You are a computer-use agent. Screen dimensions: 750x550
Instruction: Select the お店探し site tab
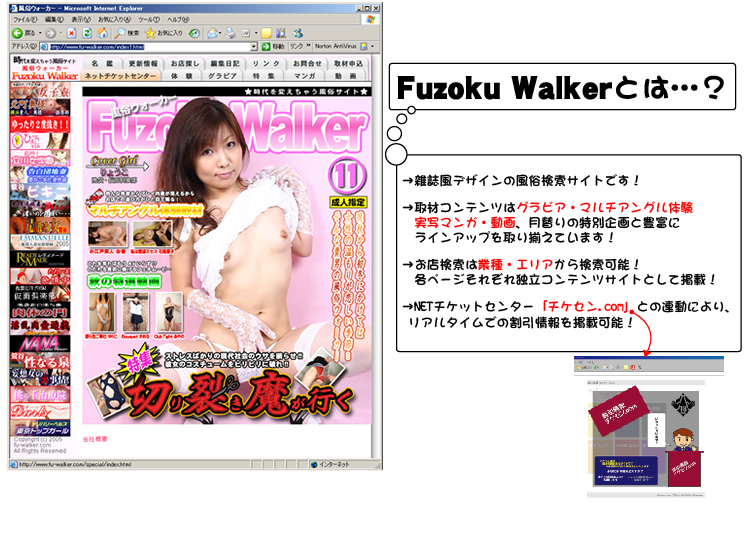click(x=185, y=63)
